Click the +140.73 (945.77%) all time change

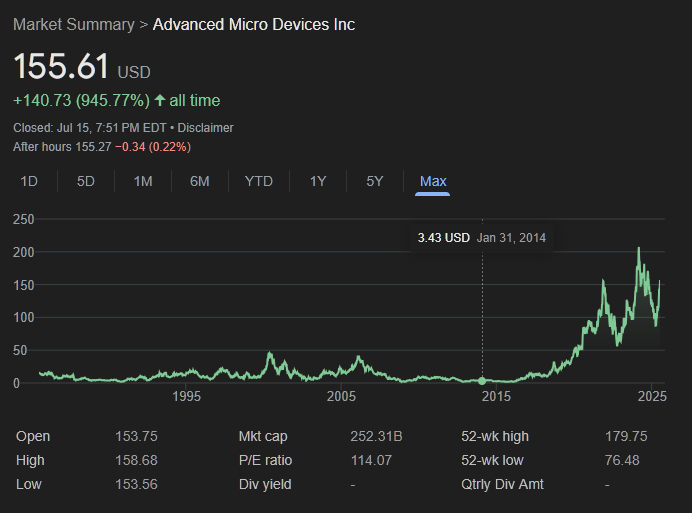(117, 100)
